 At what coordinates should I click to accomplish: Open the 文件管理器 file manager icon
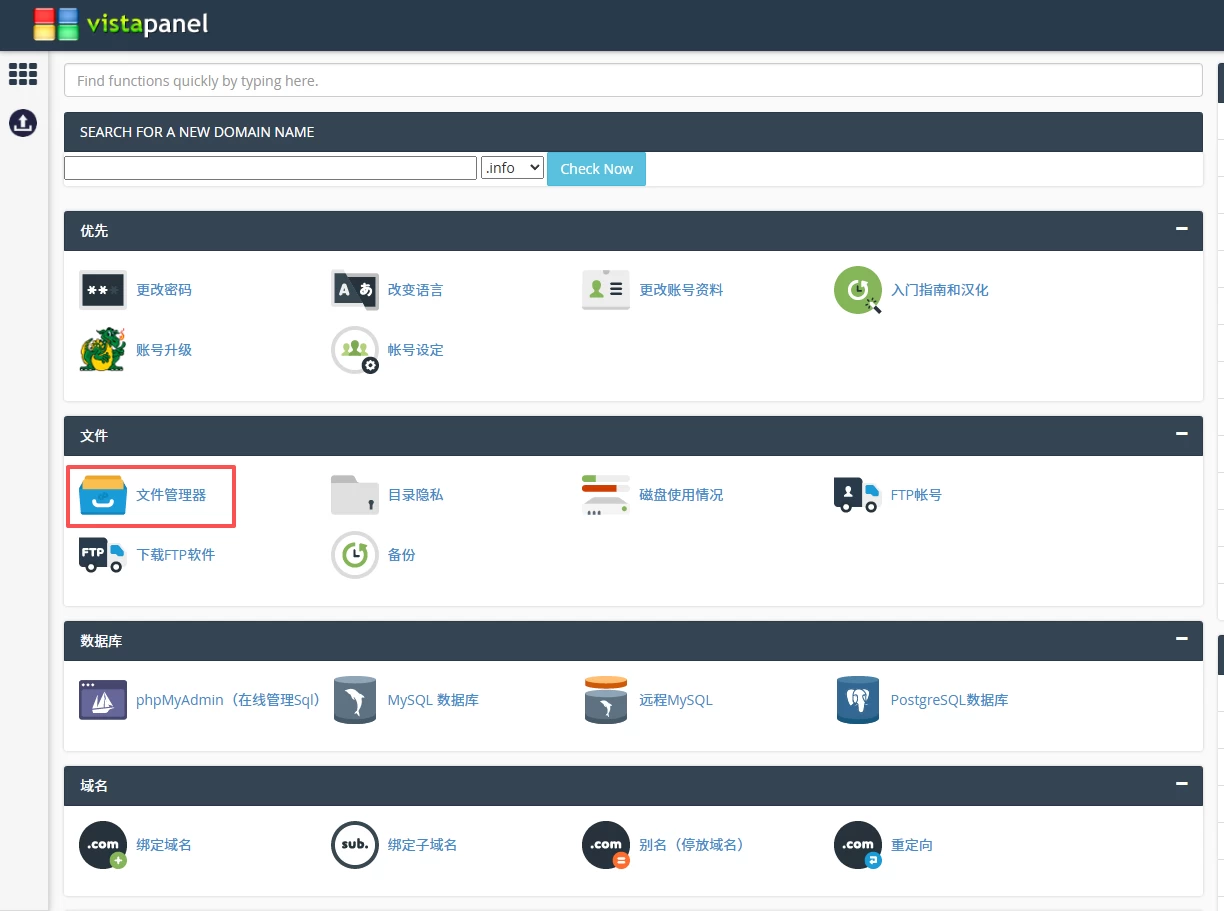click(x=103, y=495)
